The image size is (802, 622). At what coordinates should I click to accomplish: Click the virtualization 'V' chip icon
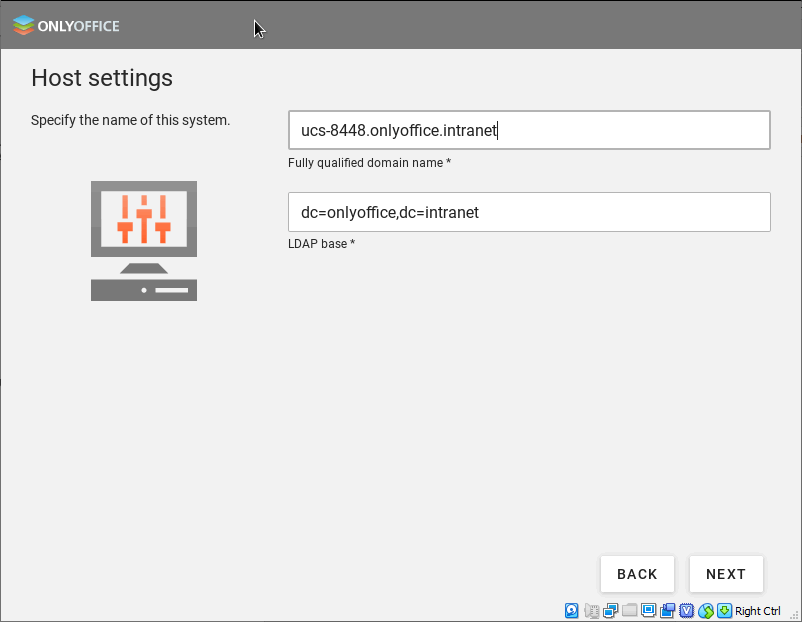point(687,611)
